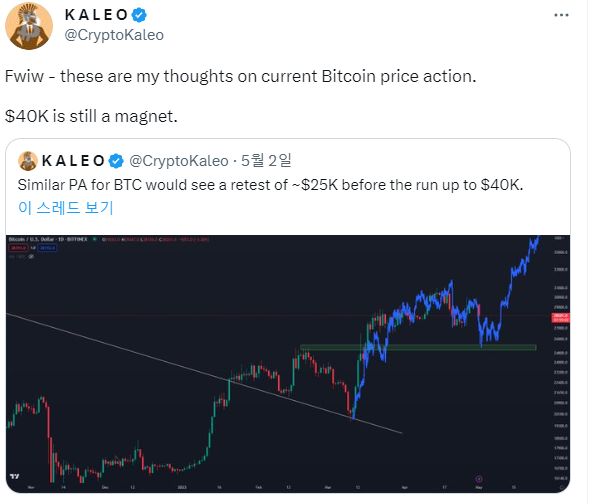Click the green support zone on the chart
This screenshot has height=504, width=606.
tap(418, 347)
